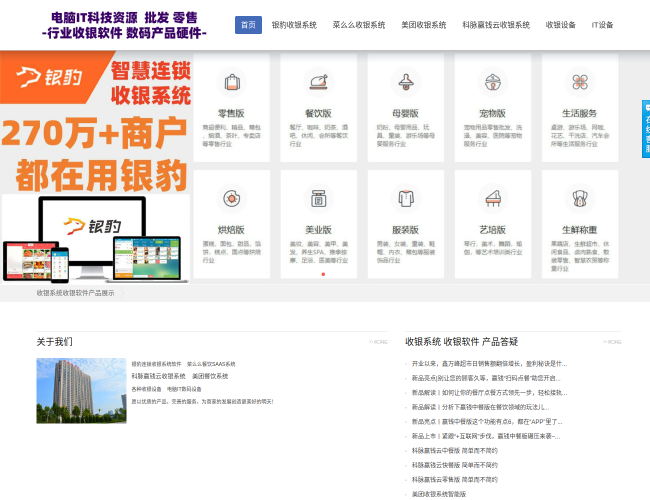Click 银豹连锁收银系统软件 text
Image resolution: width=650 pixels, height=500 pixels.
pyautogui.click(x=156, y=364)
